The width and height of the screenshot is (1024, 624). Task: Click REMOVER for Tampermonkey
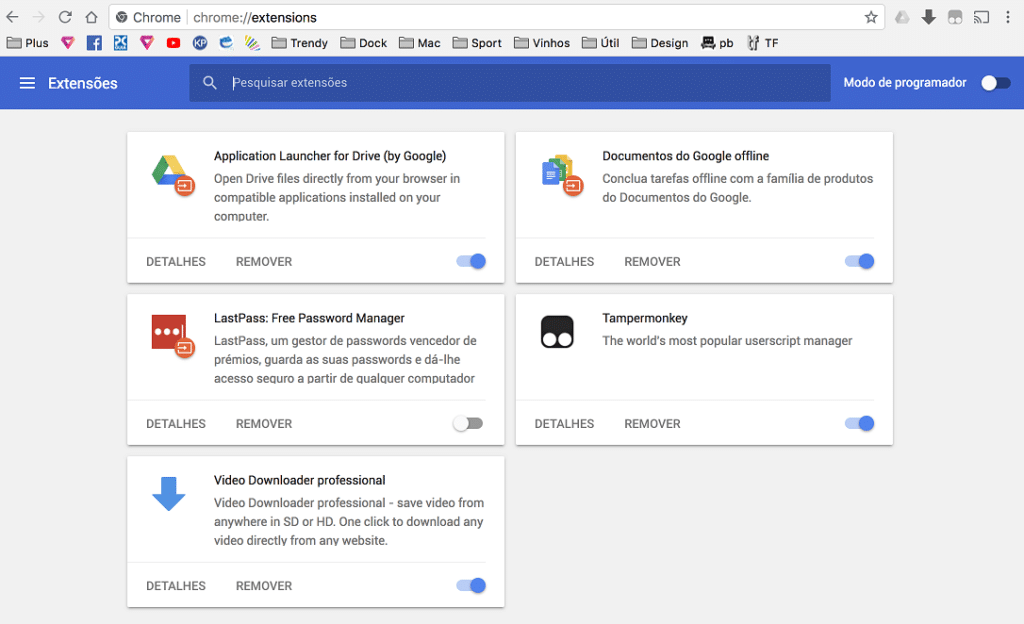(x=652, y=424)
